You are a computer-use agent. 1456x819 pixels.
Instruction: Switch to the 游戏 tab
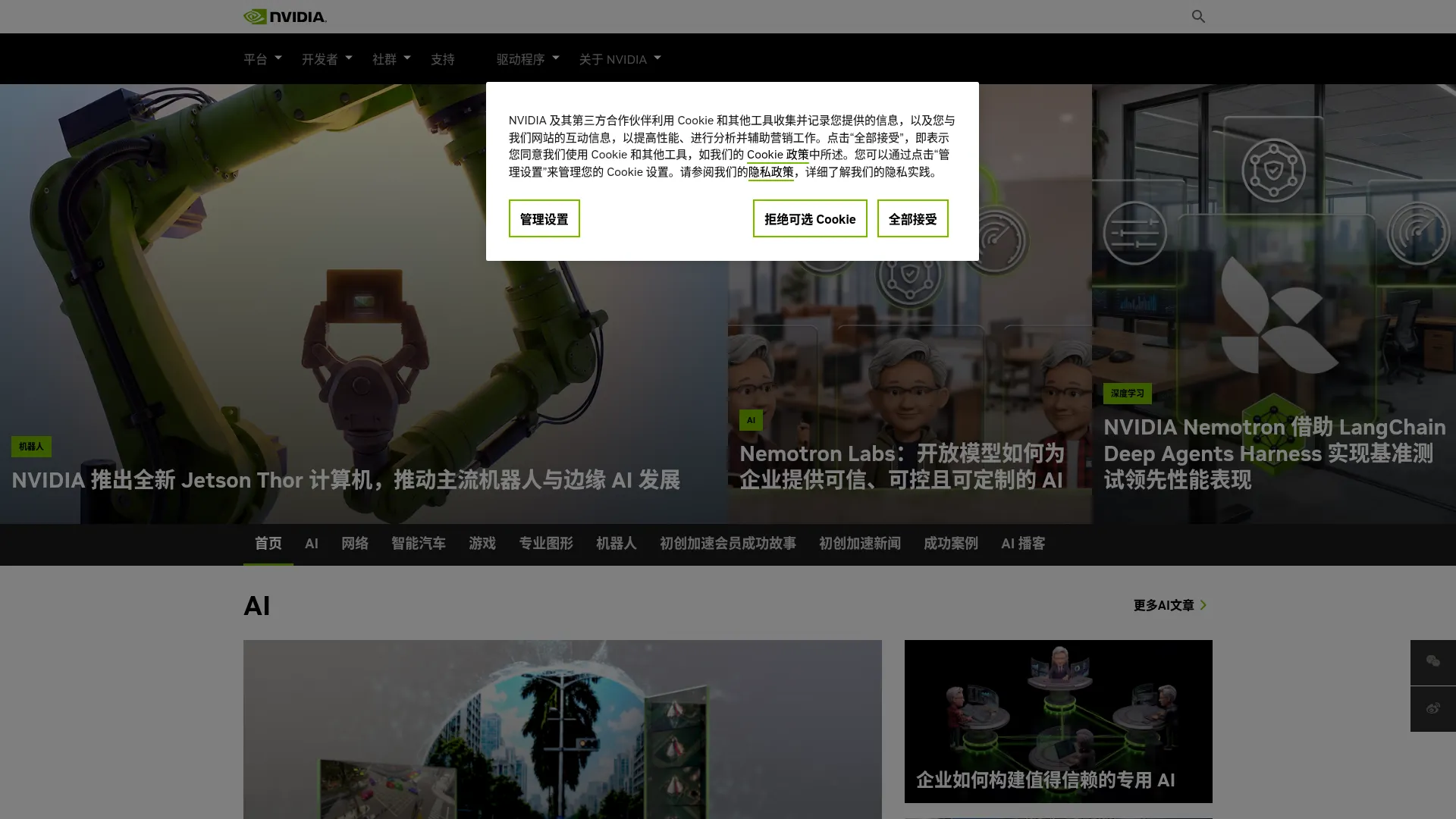tap(482, 544)
